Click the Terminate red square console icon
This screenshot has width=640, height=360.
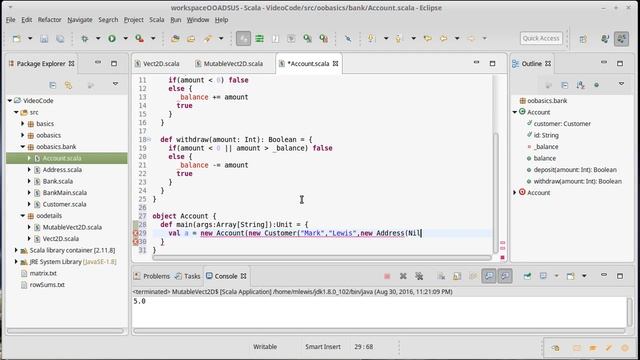(387, 276)
